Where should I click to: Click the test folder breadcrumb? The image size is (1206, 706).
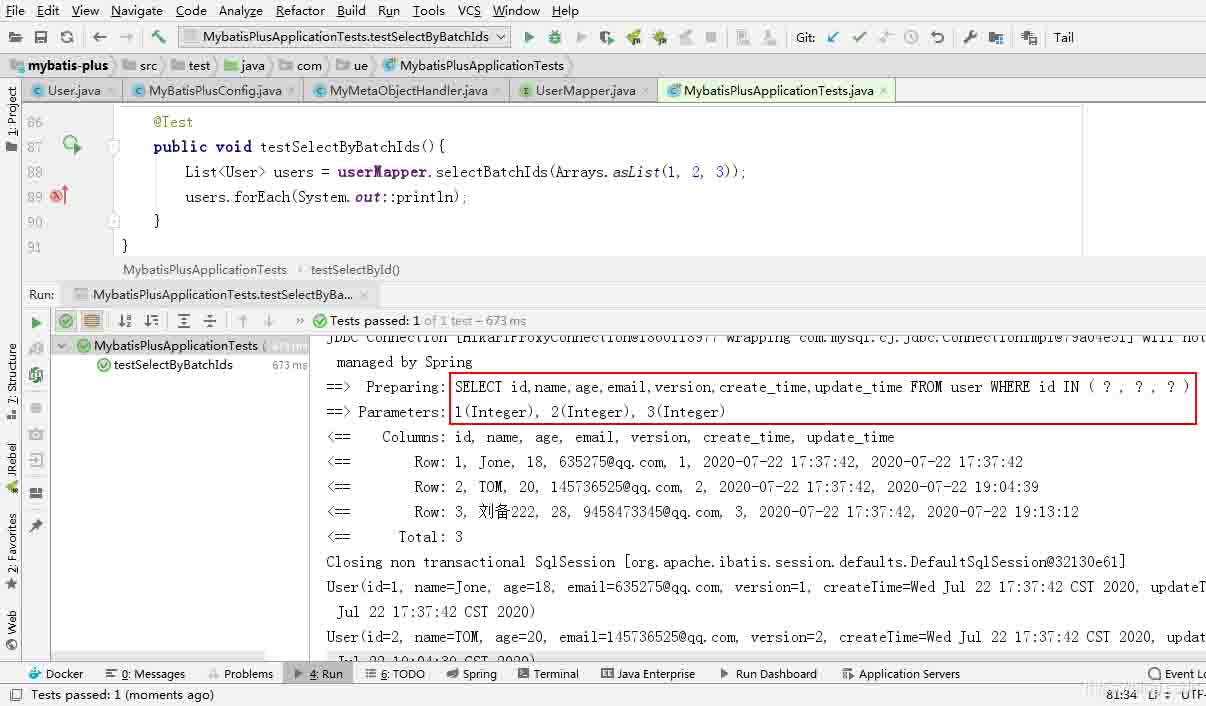(x=190, y=65)
